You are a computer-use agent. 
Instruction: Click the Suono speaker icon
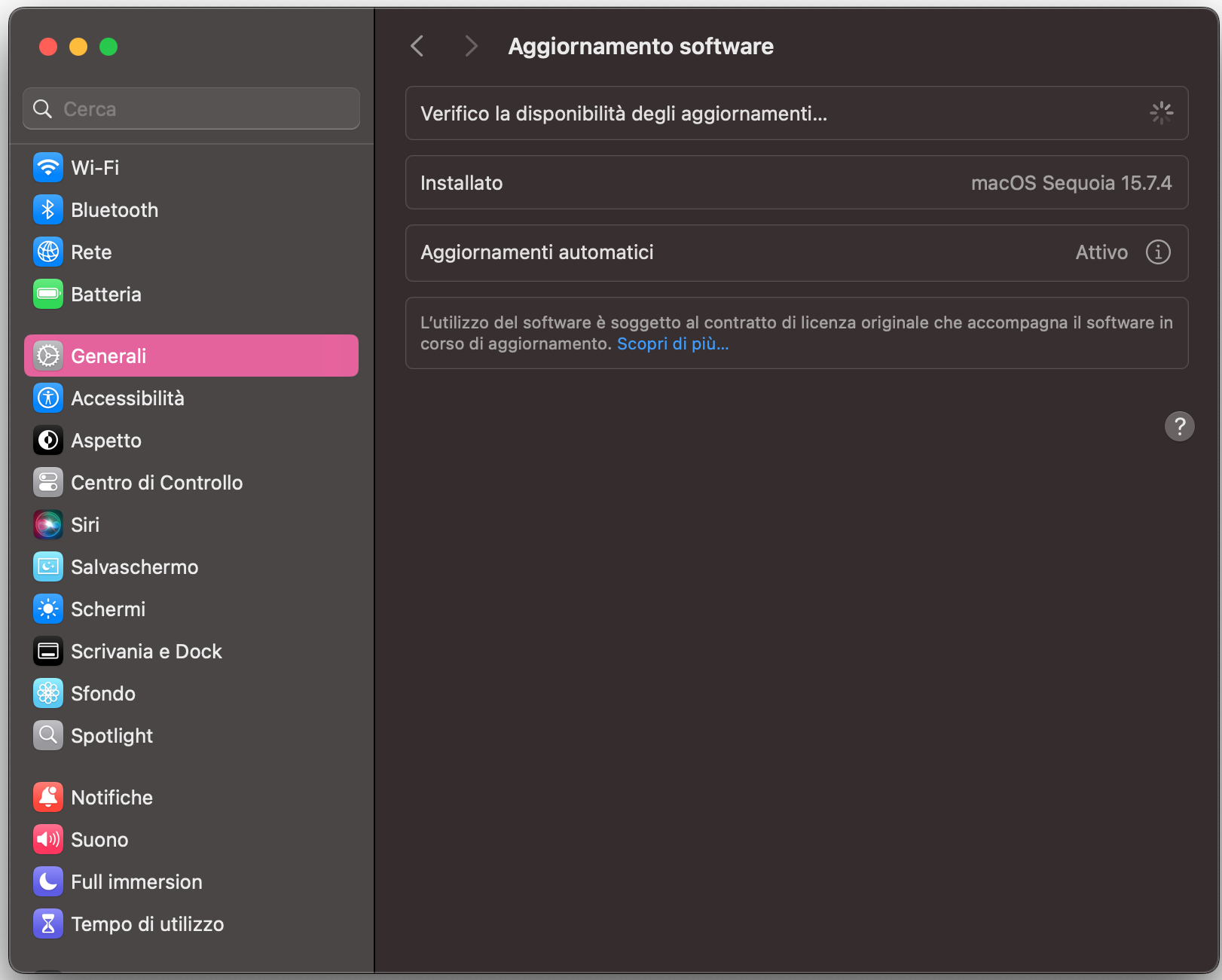click(x=48, y=839)
